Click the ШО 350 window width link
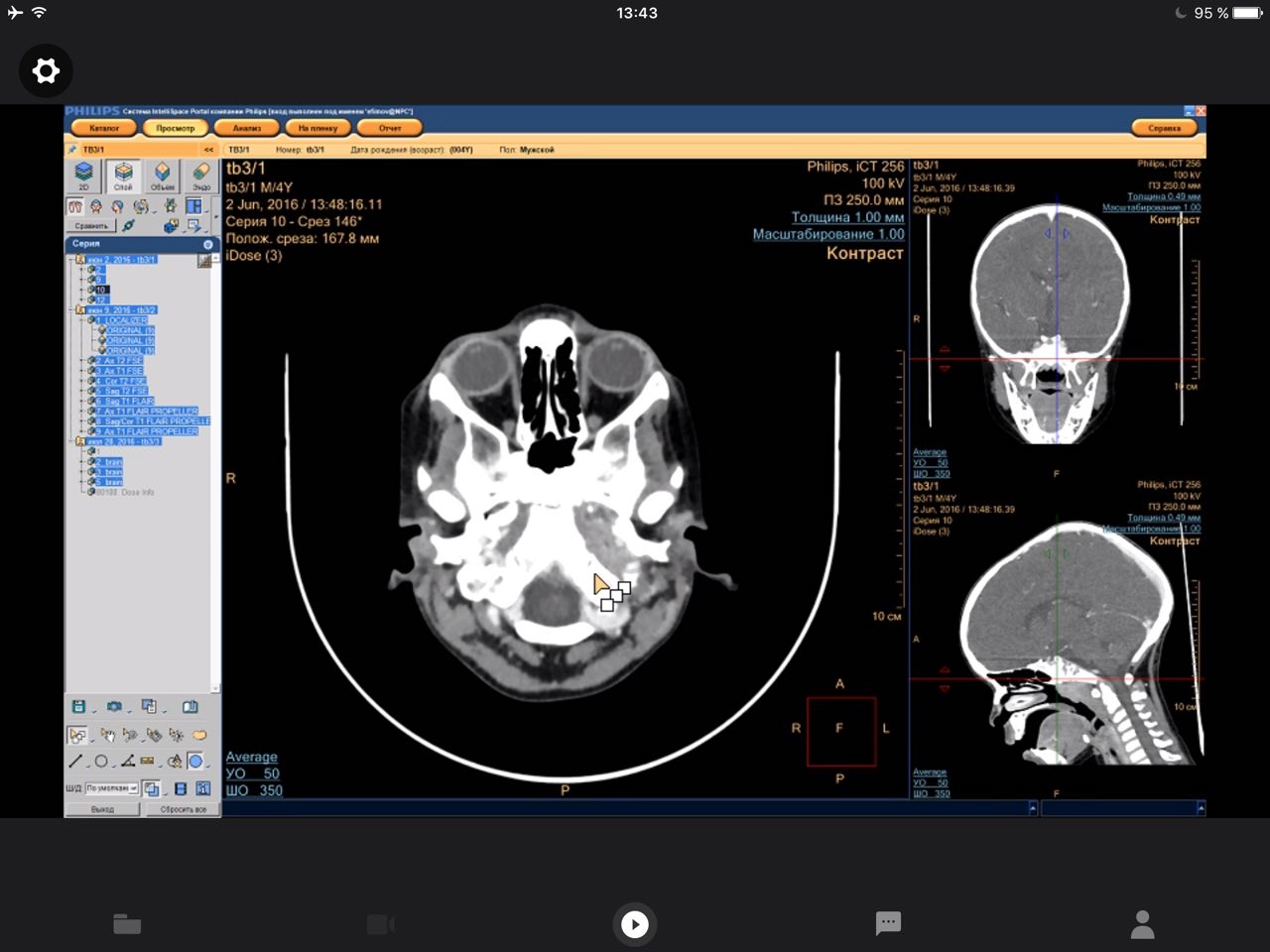The height and width of the screenshot is (952, 1270). click(x=254, y=790)
